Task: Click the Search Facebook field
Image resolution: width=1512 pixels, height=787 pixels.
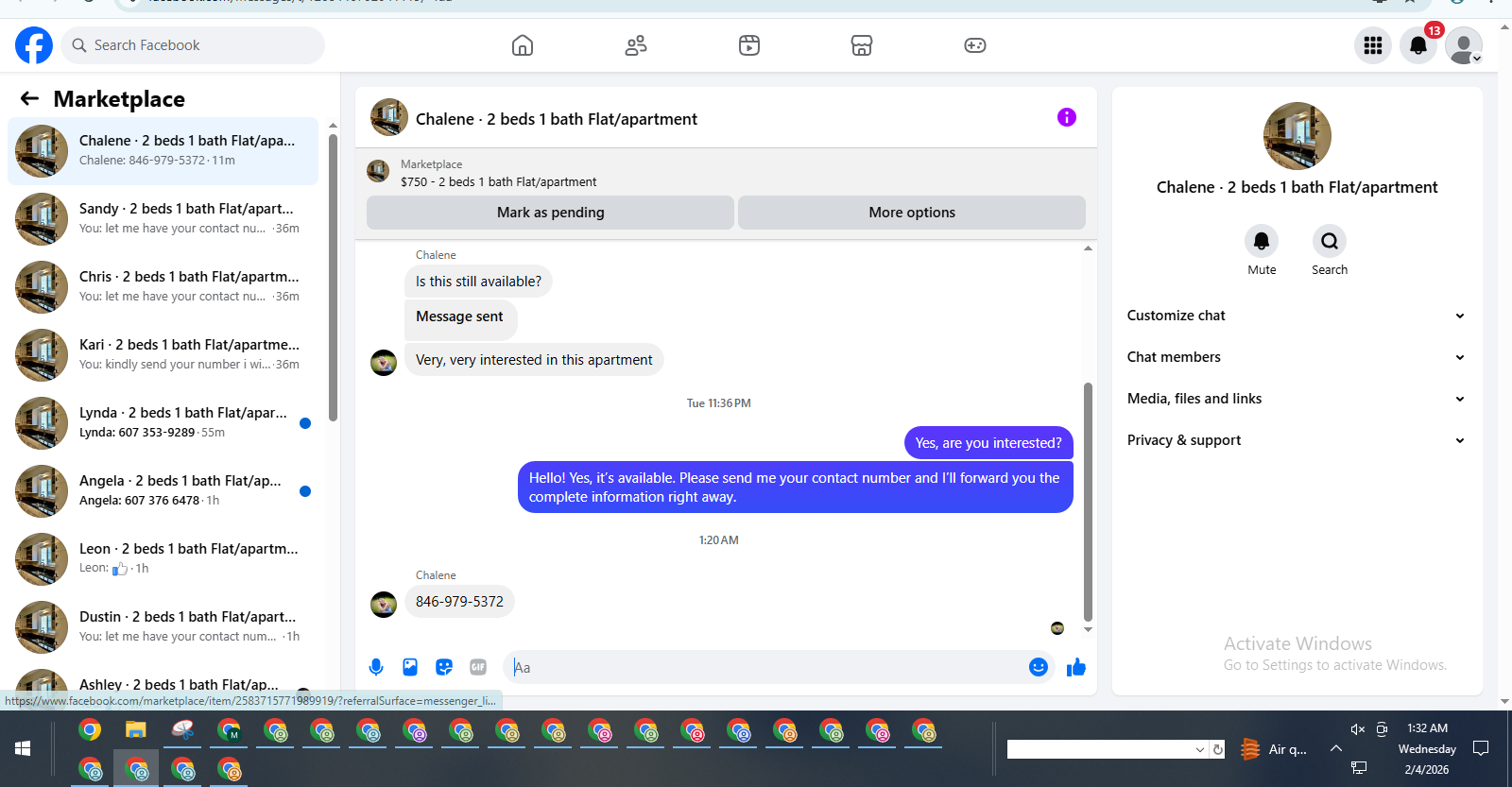Action: pyautogui.click(x=193, y=45)
